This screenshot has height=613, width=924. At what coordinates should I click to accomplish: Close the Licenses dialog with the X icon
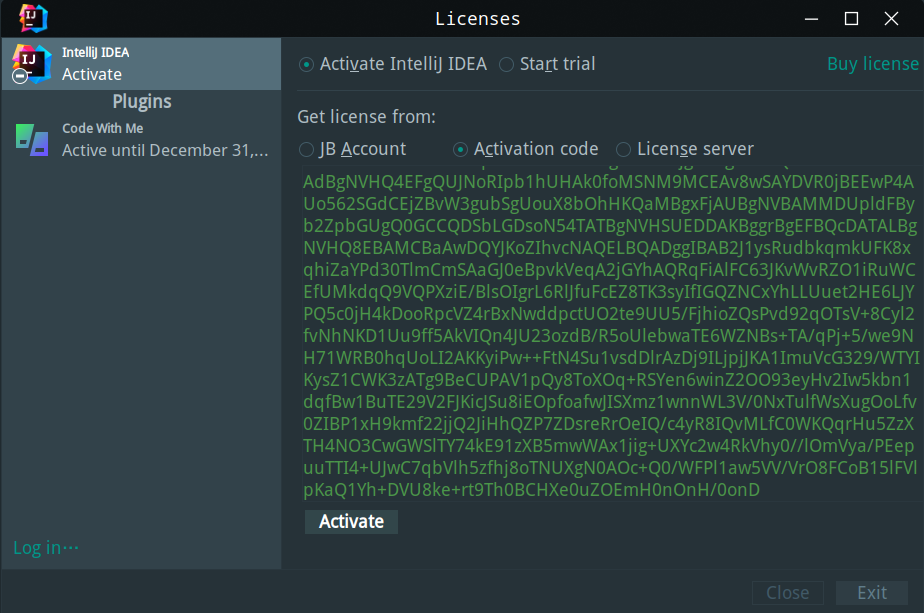pos(891,18)
